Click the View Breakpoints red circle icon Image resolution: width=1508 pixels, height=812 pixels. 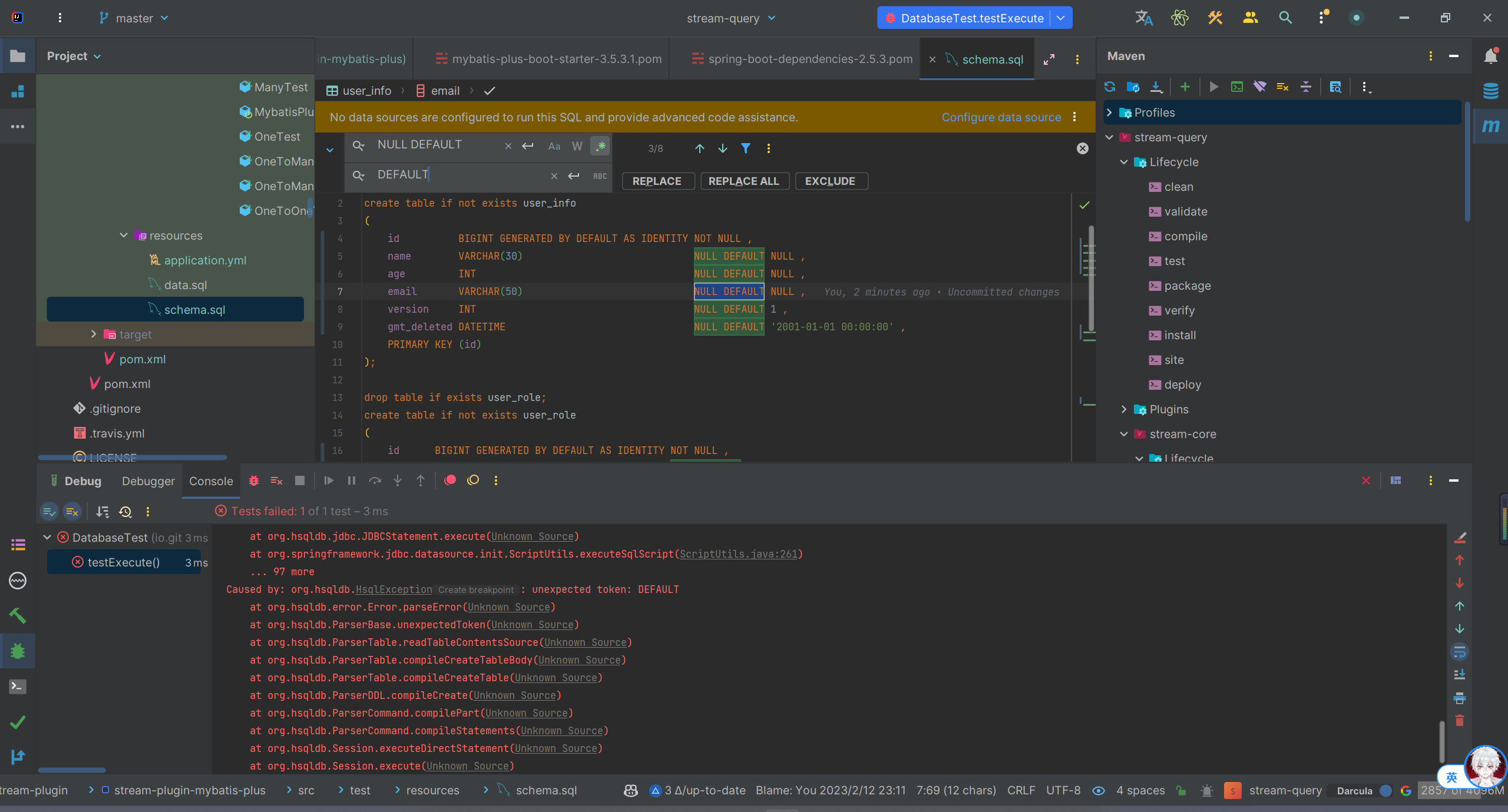(450, 480)
